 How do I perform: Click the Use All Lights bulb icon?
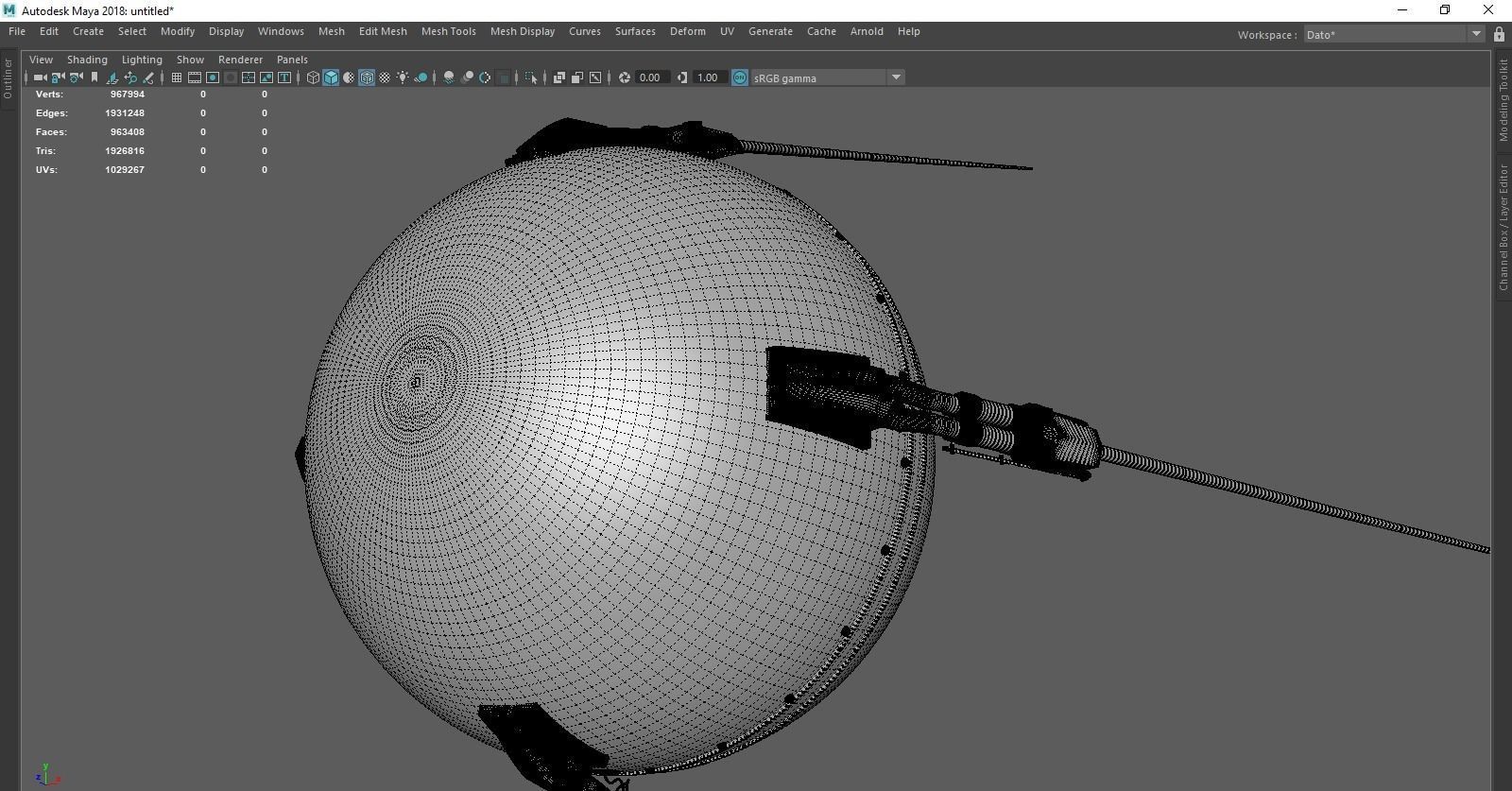click(x=403, y=77)
